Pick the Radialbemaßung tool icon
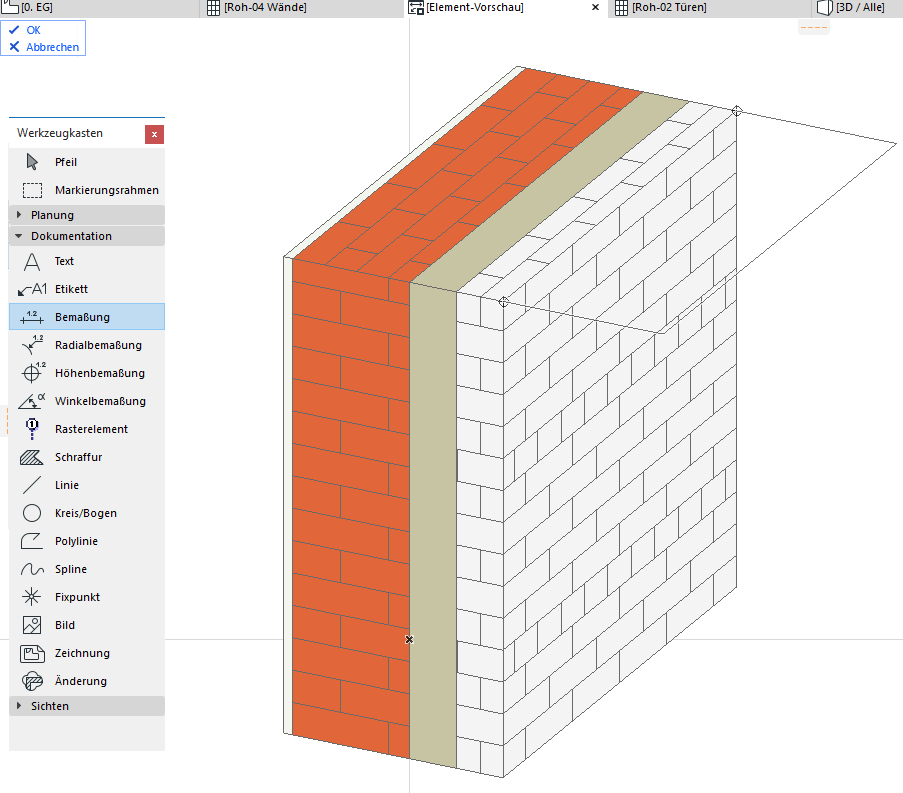 tap(32, 345)
